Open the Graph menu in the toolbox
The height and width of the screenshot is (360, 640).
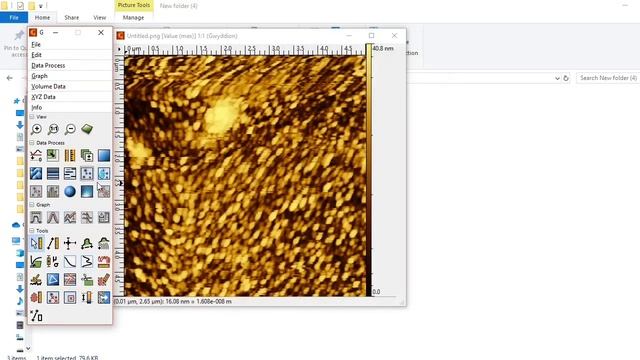click(69, 76)
